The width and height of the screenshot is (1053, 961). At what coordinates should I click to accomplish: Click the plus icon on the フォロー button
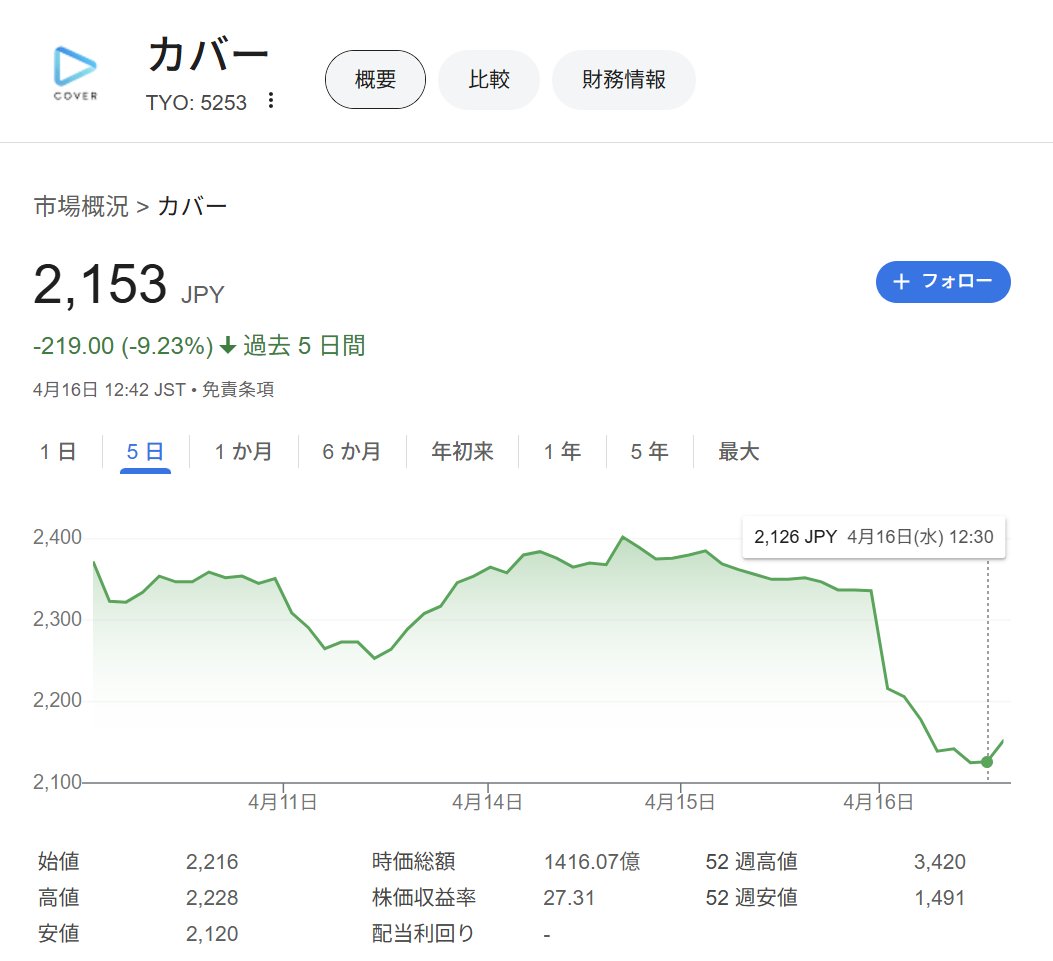[901, 282]
